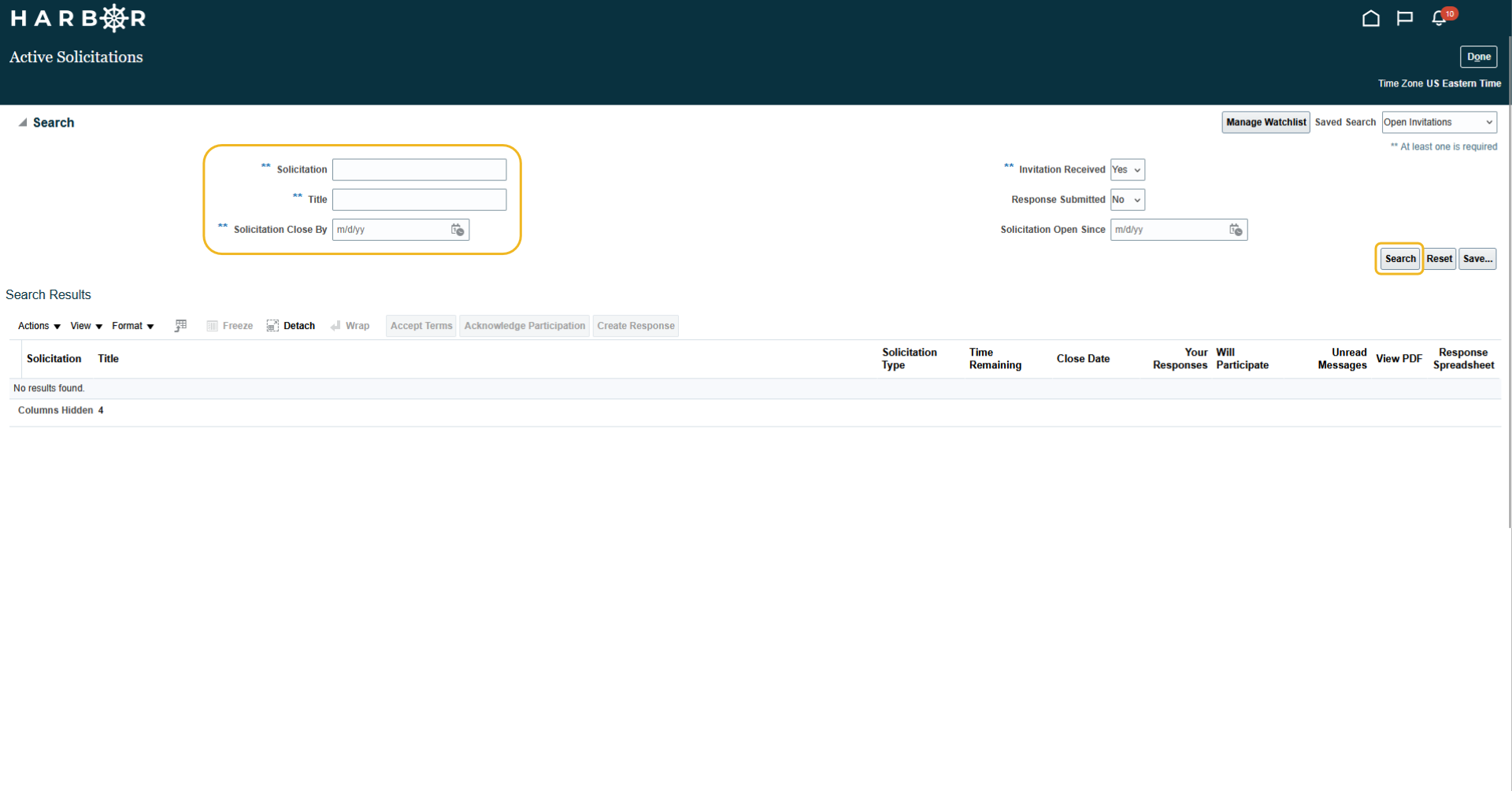Viewport: 1512px width, 791px height.
Task: Focus the Title input field
Action: click(x=419, y=200)
